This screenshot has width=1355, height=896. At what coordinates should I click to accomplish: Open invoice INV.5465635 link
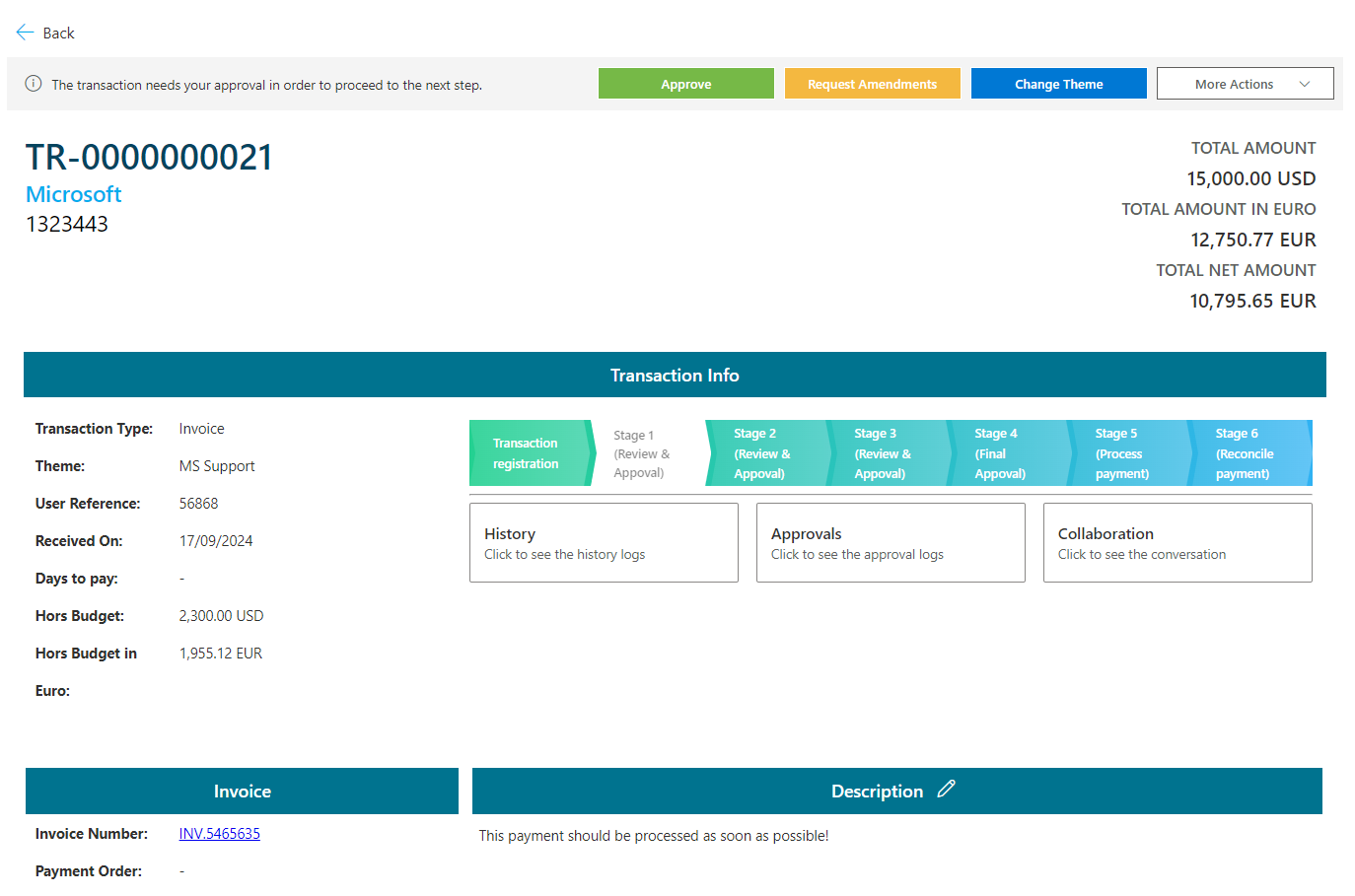pos(219,834)
